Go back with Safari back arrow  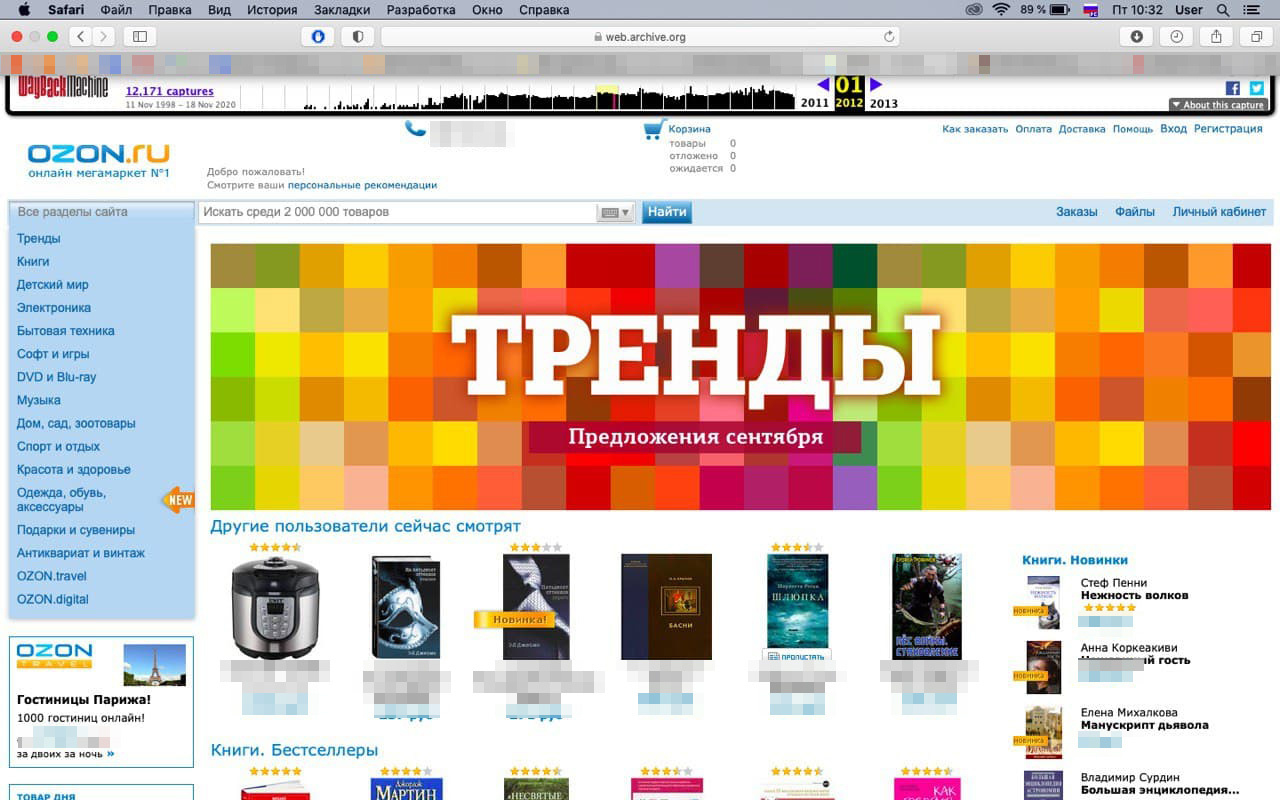(80, 36)
